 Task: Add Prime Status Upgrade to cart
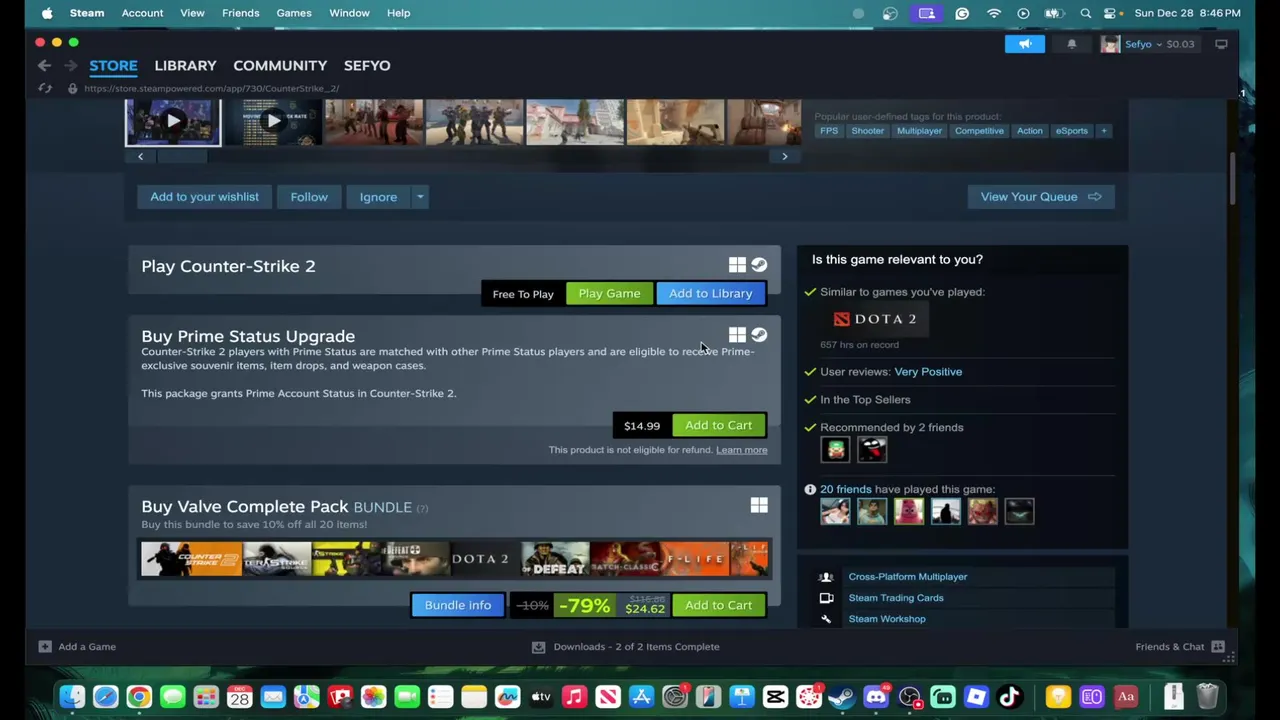click(718, 425)
